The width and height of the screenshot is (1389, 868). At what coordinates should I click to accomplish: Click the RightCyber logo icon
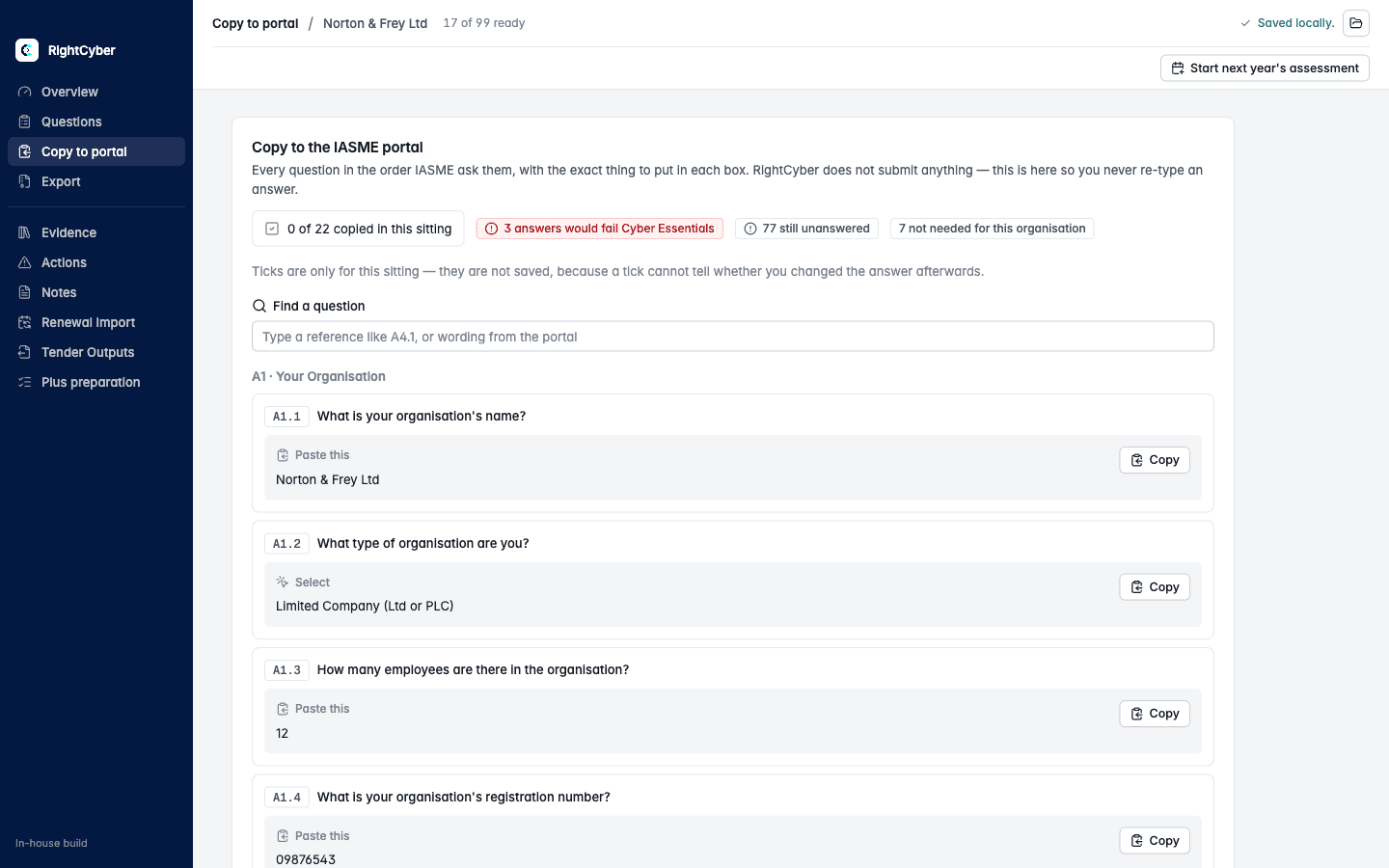[27, 50]
